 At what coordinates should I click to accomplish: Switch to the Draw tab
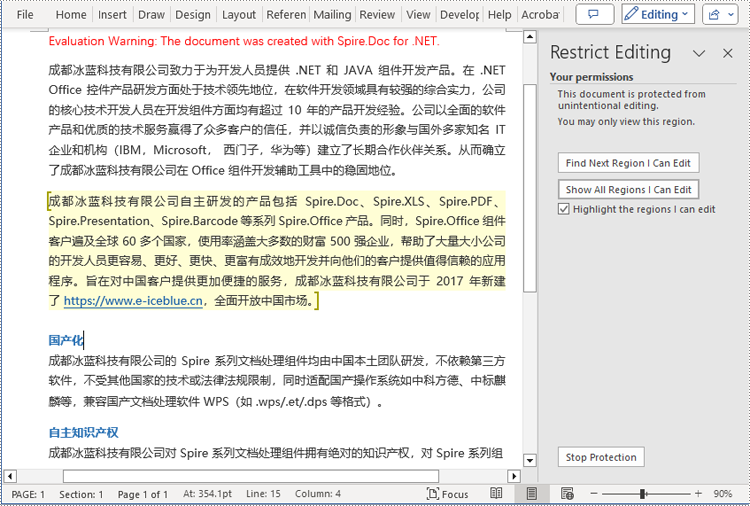click(x=151, y=15)
